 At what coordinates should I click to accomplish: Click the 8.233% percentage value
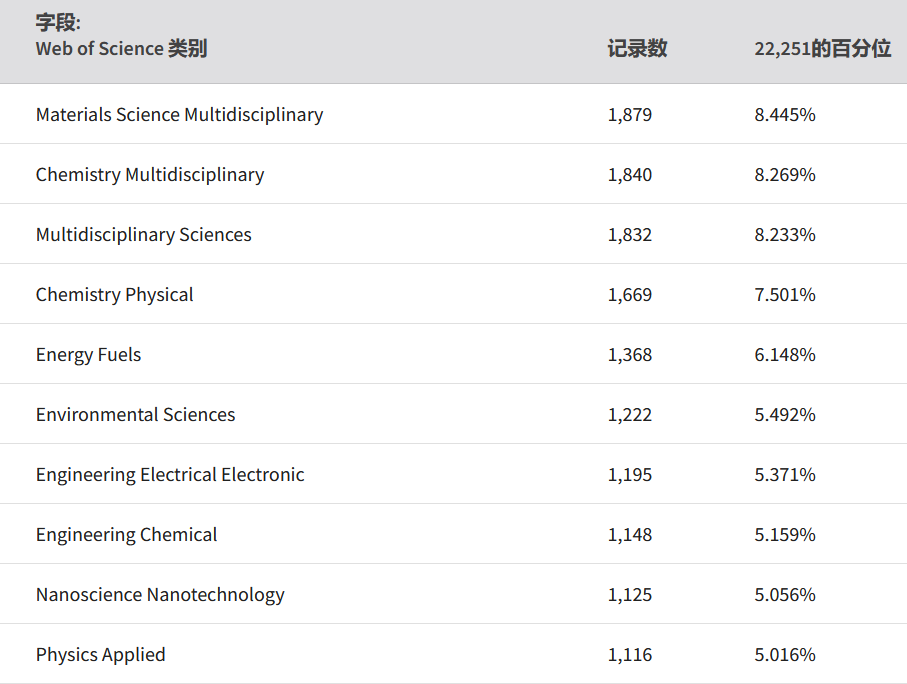(x=785, y=234)
